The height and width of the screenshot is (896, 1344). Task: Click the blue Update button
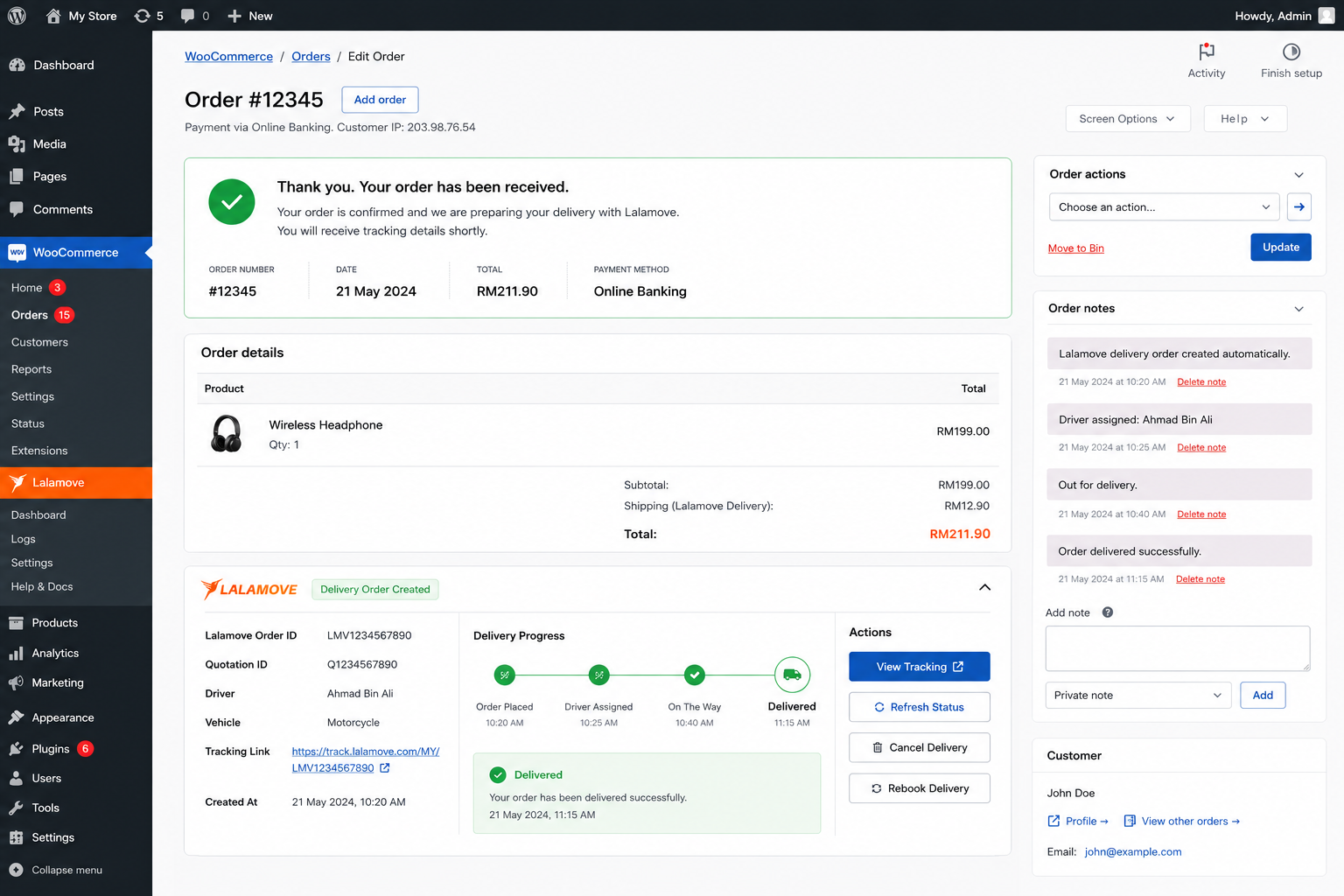pyautogui.click(x=1281, y=248)
